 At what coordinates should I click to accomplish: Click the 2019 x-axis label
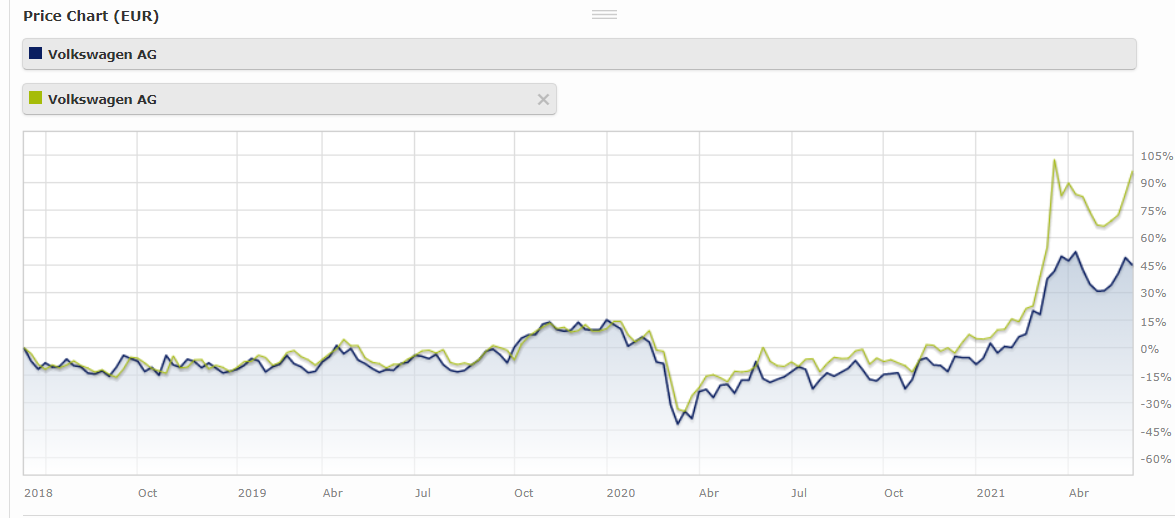252,493
